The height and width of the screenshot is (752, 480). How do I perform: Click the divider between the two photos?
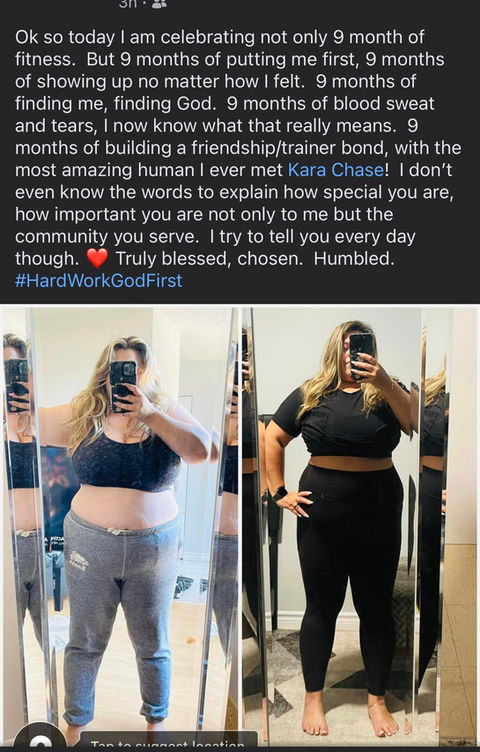pyautogui.click(x=240, y=526)
